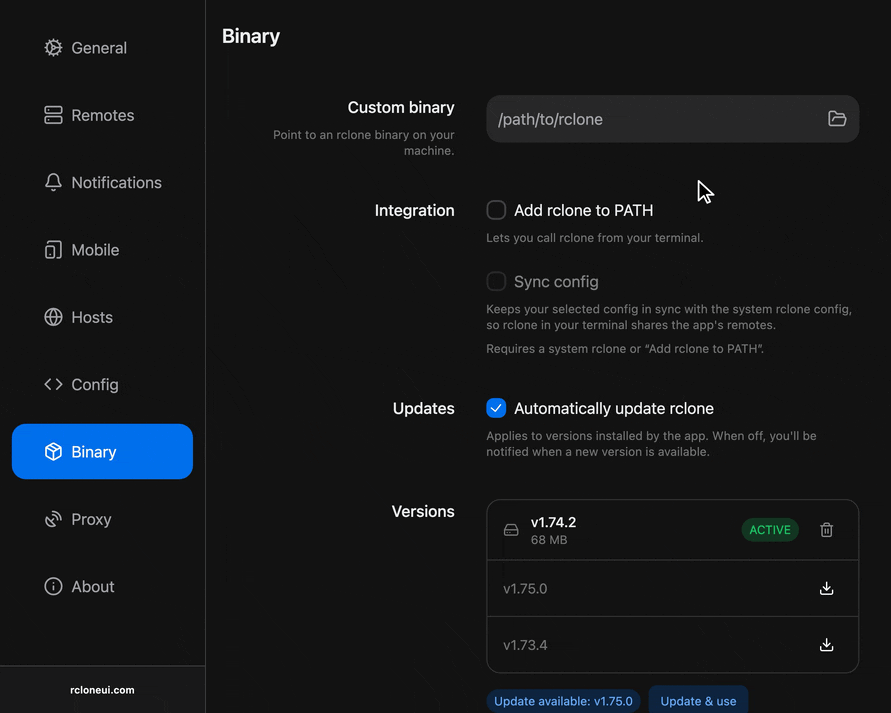Image resolution: width=891 pixels, height=713 pixels.
Task: Click the Versions section label
Action: tap(423, 511)
